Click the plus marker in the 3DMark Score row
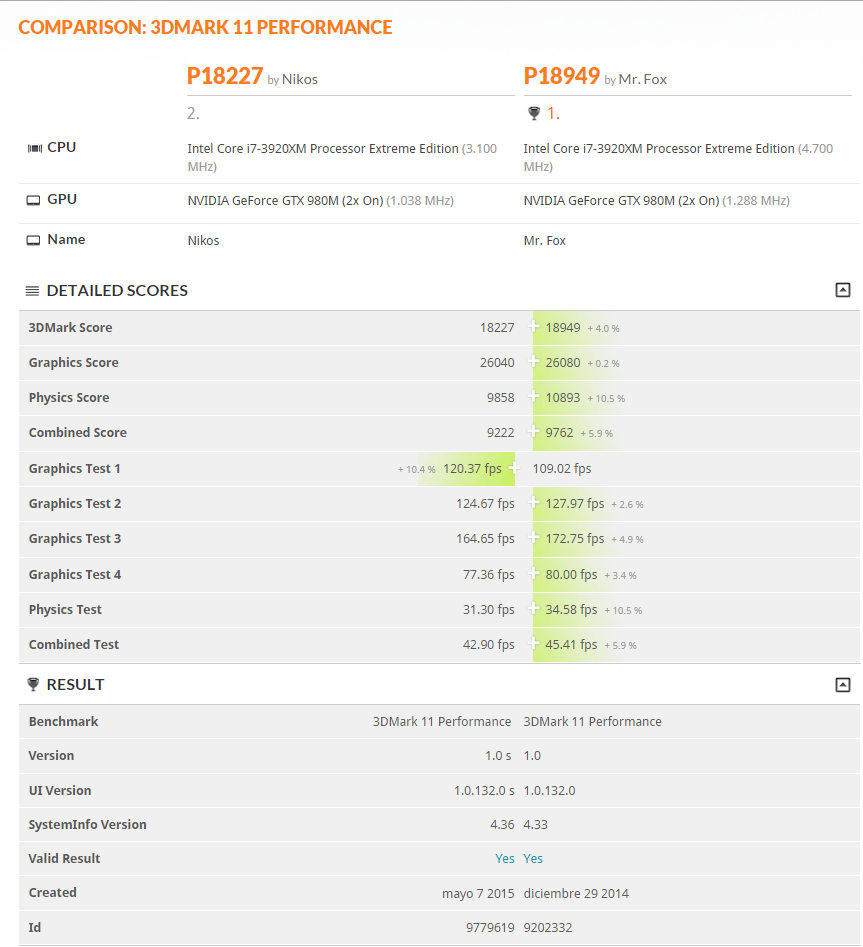 tap(533, 327)
